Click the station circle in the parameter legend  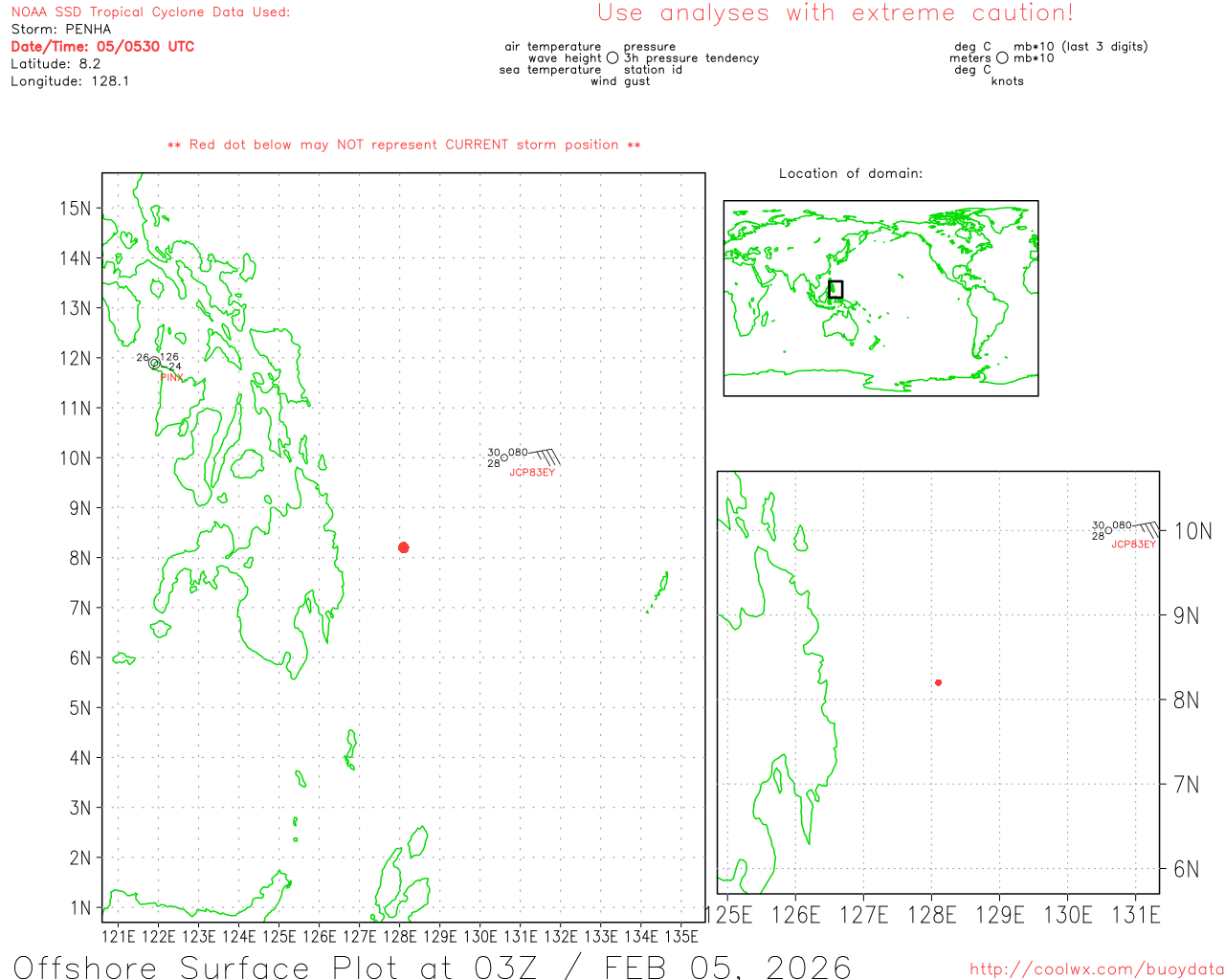(x=612, y=57)
